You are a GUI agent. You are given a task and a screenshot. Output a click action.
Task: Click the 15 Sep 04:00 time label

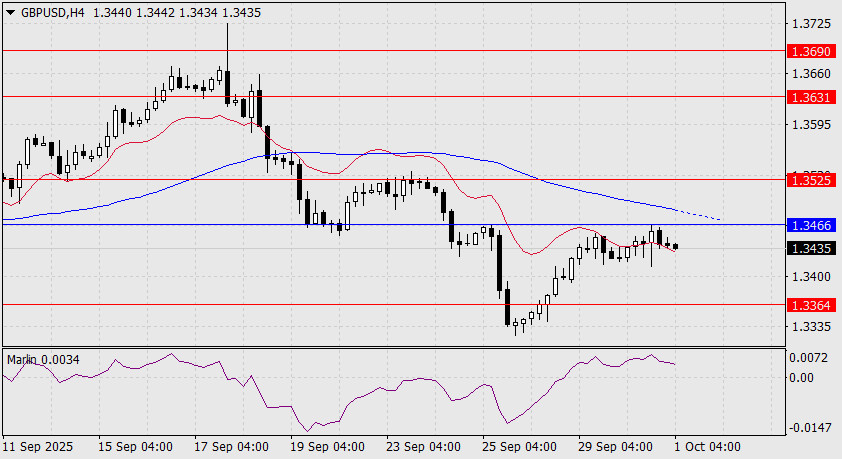(x=135, y=447)
